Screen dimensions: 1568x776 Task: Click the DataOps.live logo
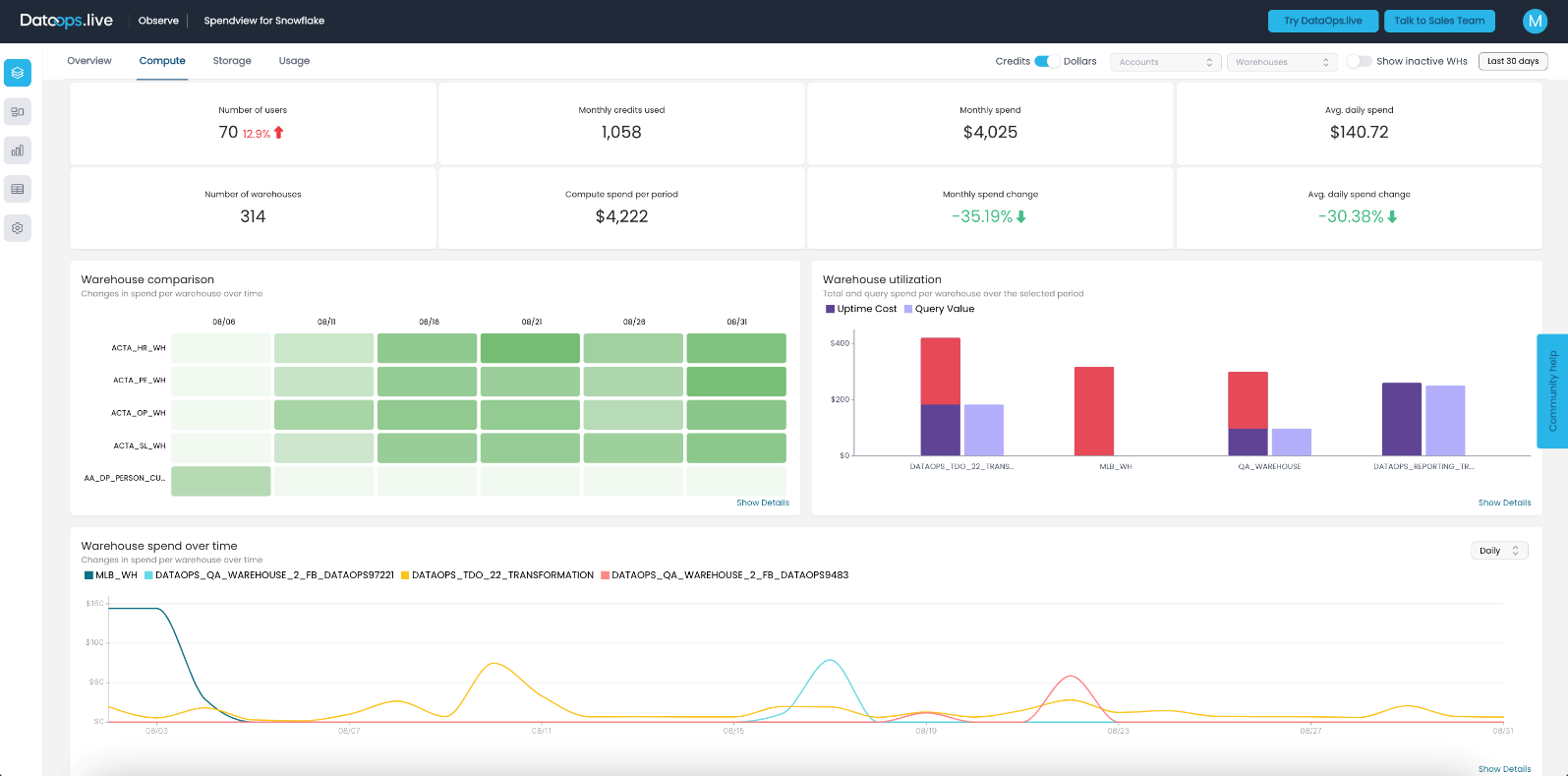(x=66, y=21)
